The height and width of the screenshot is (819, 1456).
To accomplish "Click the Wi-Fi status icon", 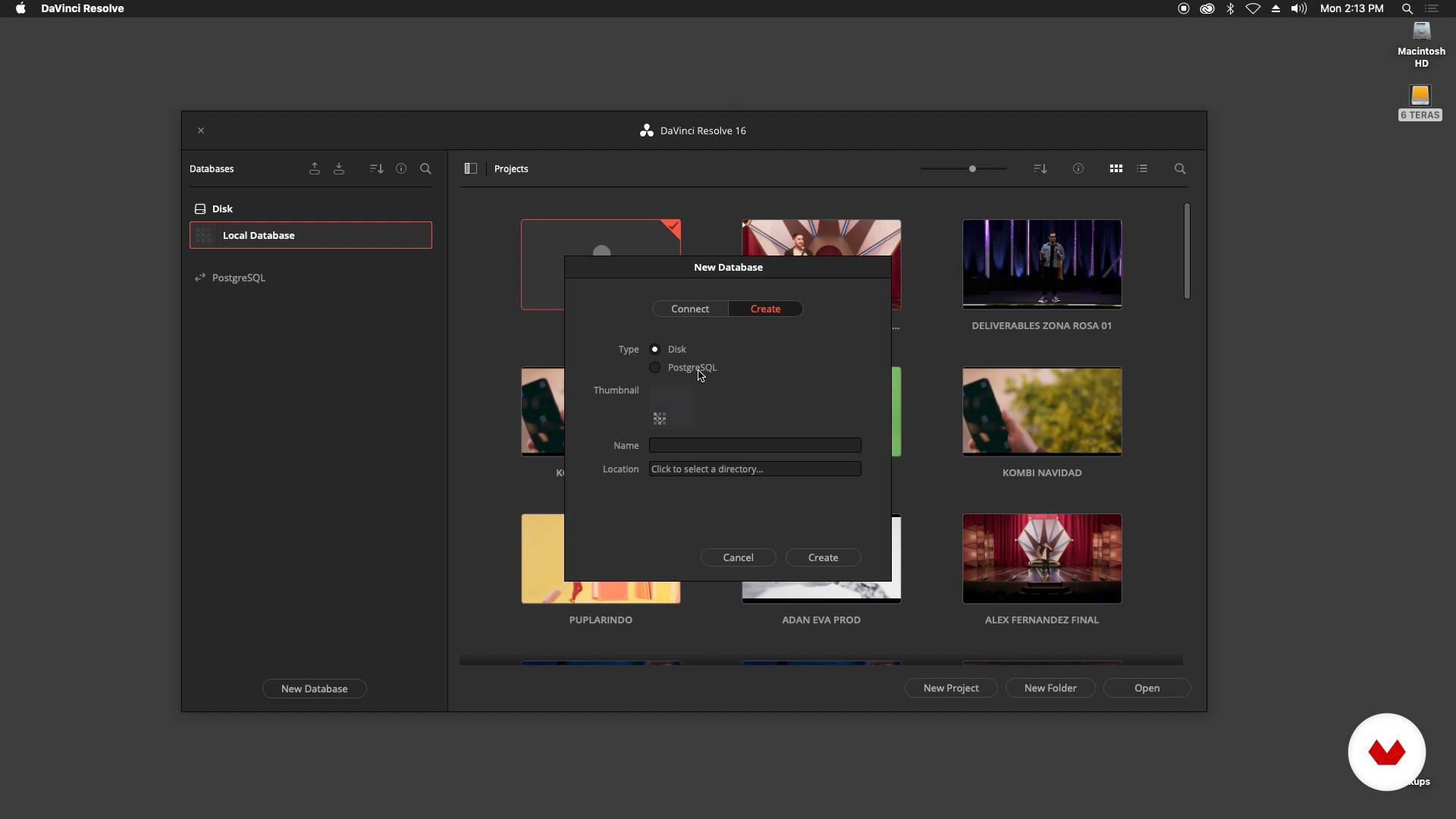I will pyautogui.click(x=1253, y=8).
